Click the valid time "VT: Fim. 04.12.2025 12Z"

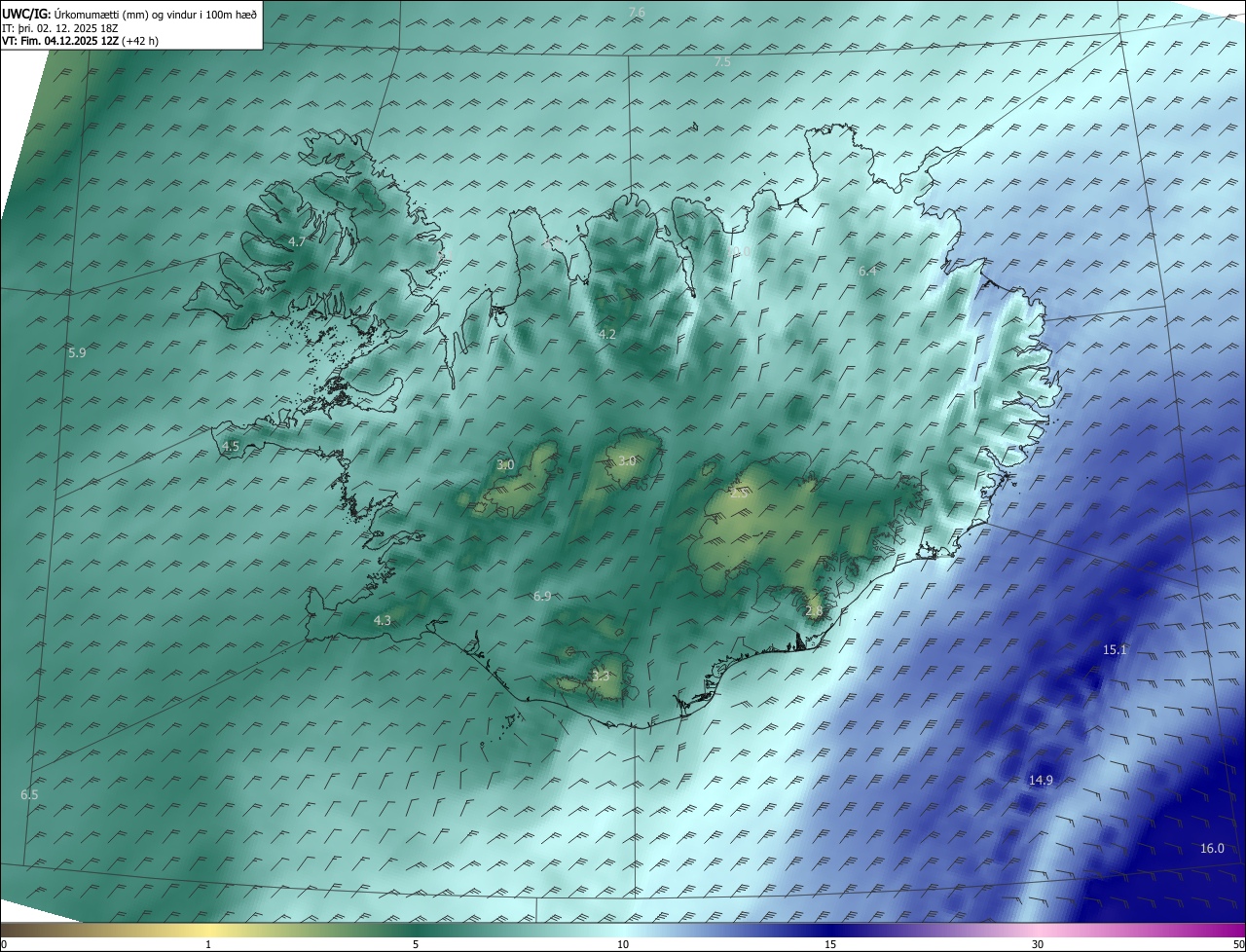click(60, 41)
